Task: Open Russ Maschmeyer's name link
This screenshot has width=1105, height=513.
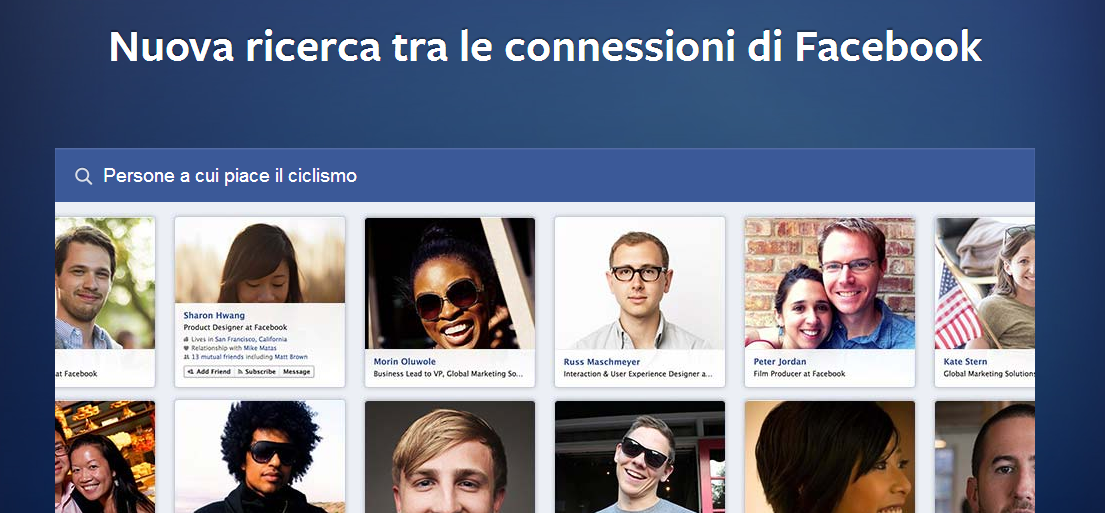Action: coord(602,362)
